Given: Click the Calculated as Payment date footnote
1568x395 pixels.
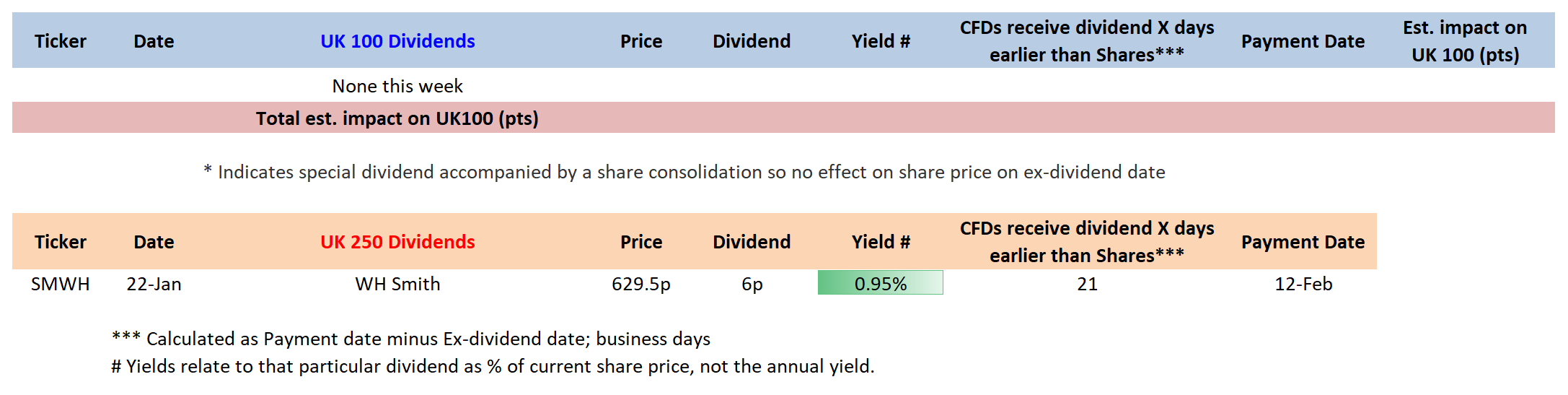Looking at the screenshot, I should point(411,339).
